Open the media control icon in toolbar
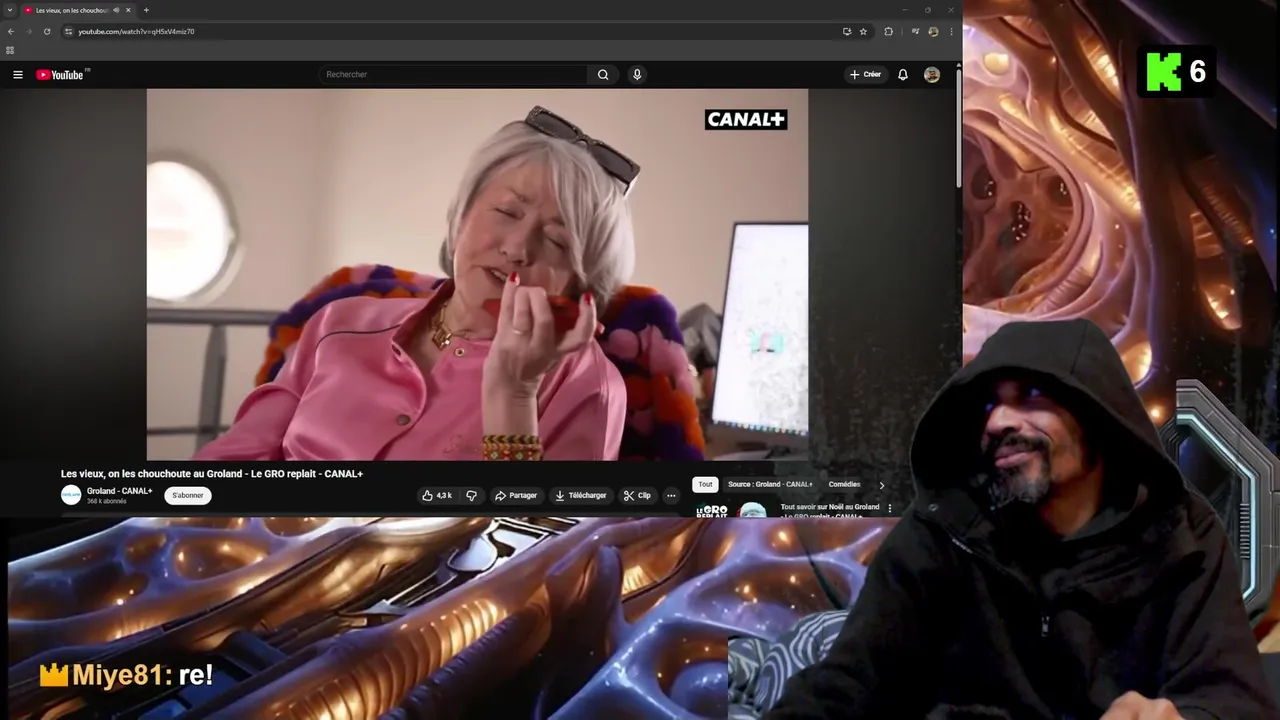This screenshot has height=720, width=1280. pyautogui.click(x=915, y=31)
